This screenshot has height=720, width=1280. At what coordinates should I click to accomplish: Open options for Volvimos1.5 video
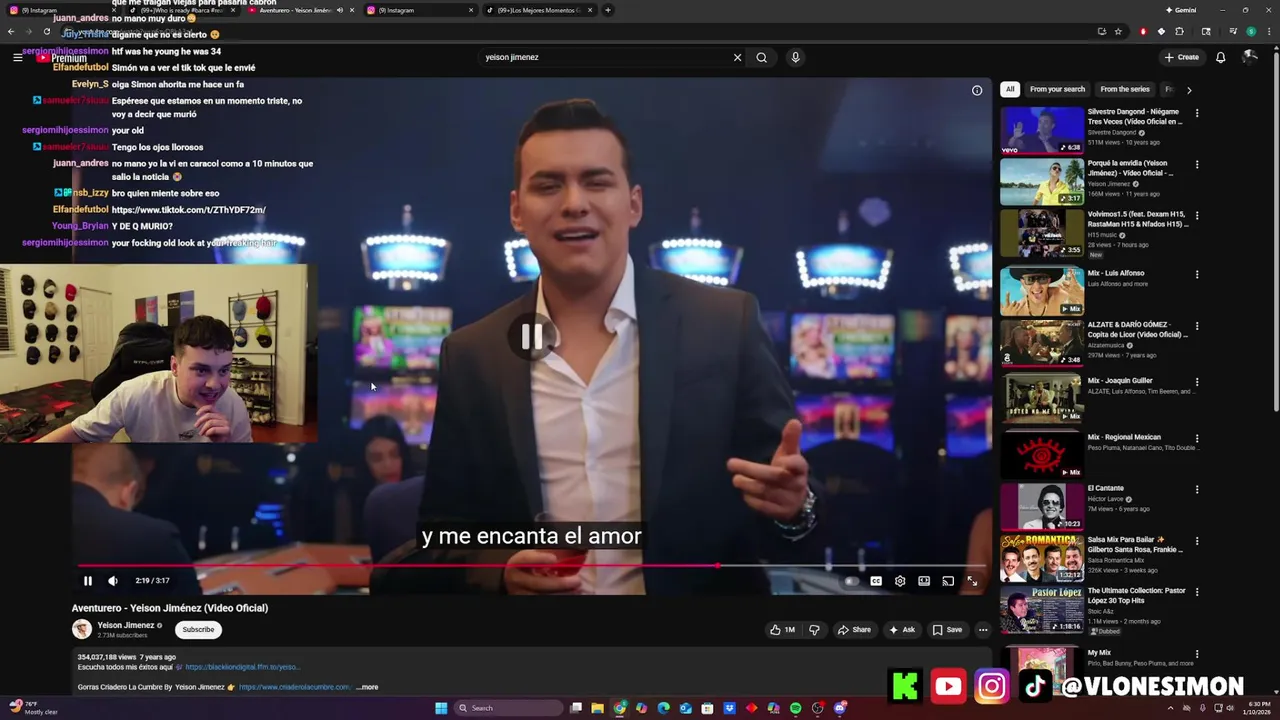(x=1197, y=216)
